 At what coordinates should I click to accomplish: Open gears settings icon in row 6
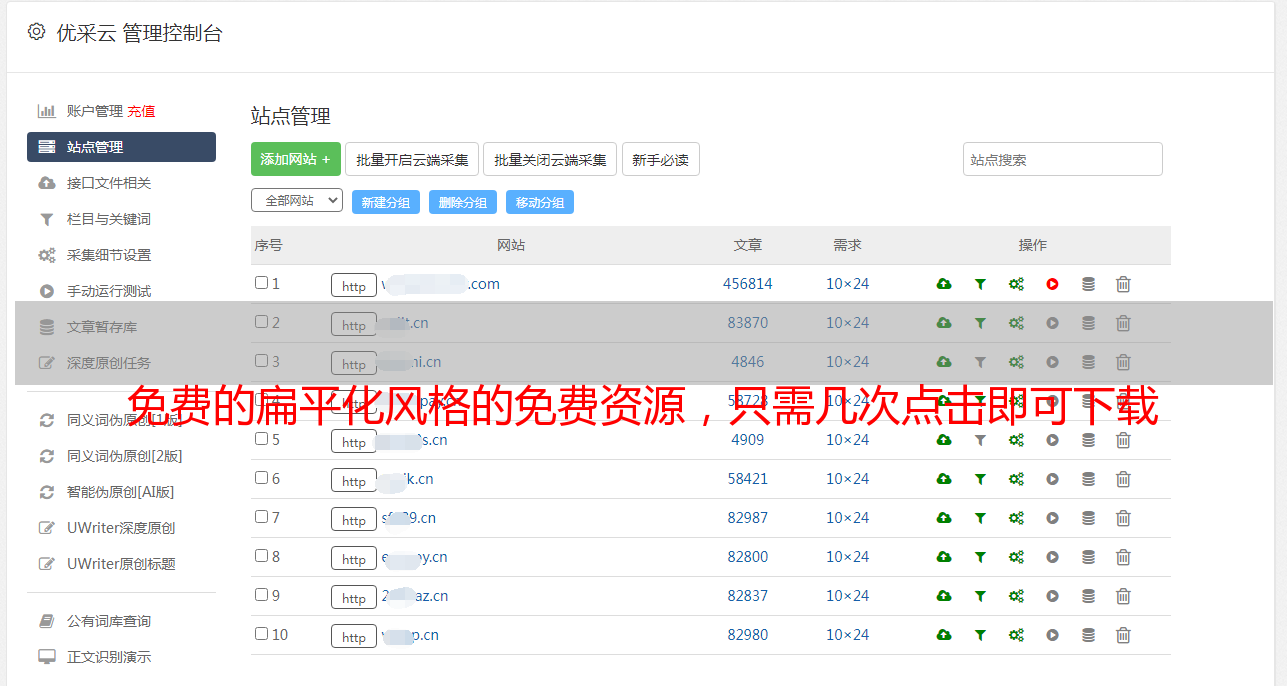click(x=1016, y=479)
